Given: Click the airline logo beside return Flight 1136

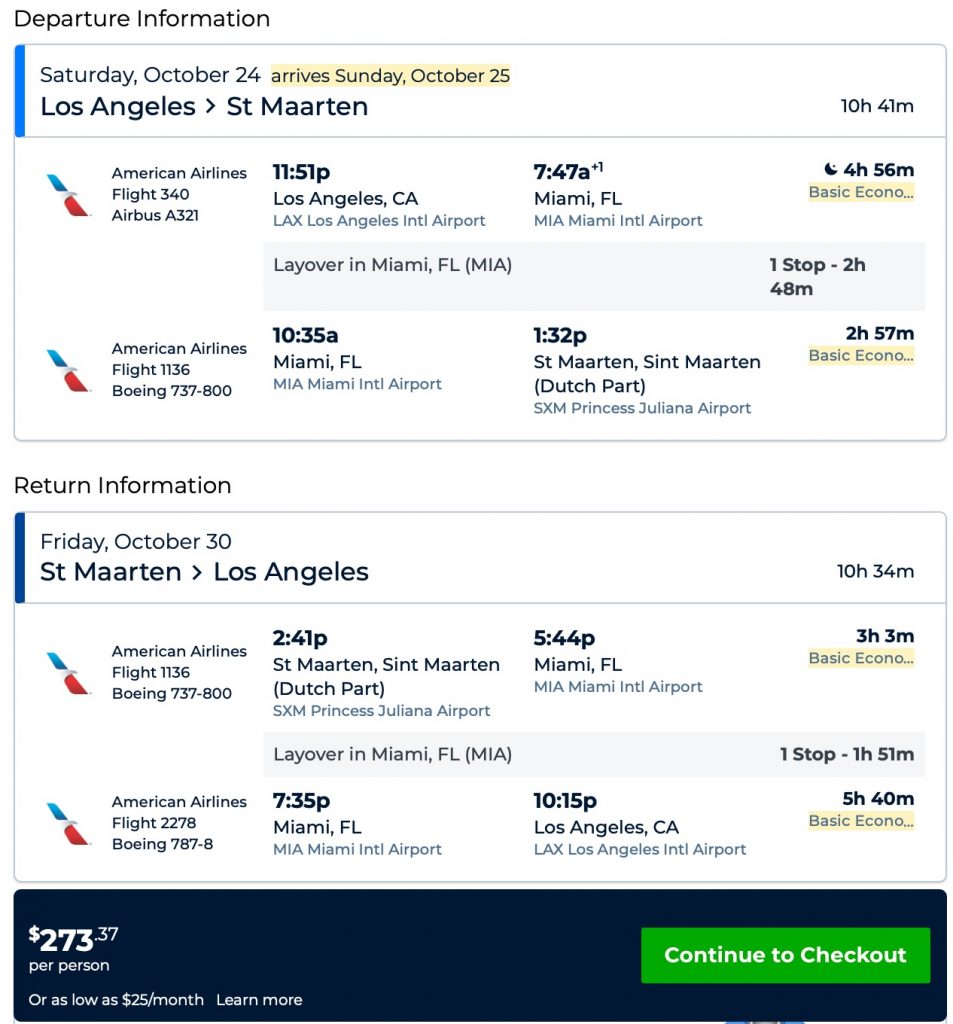Looking at the screenshot, I should (68, 673).
